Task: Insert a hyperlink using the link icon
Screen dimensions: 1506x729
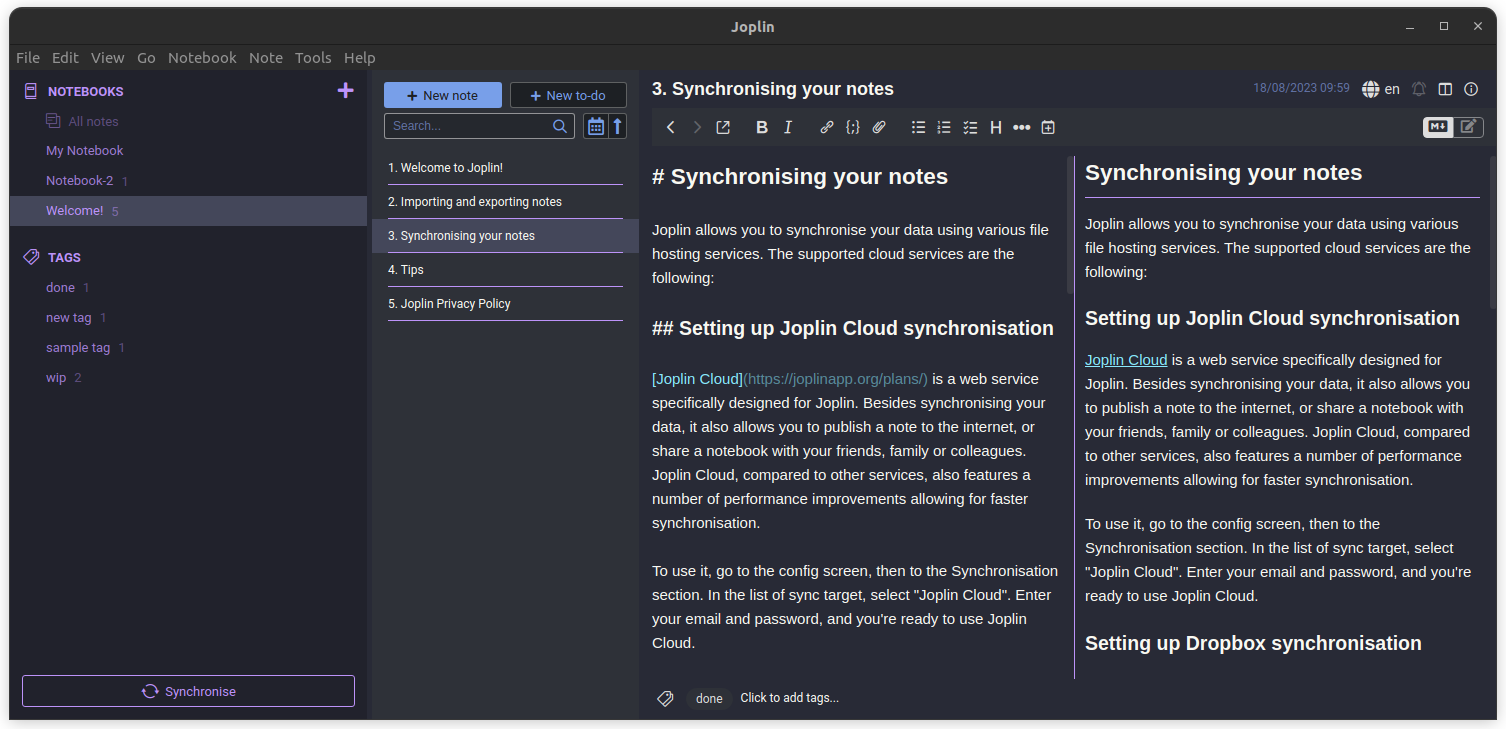Action: click(827, 127)
